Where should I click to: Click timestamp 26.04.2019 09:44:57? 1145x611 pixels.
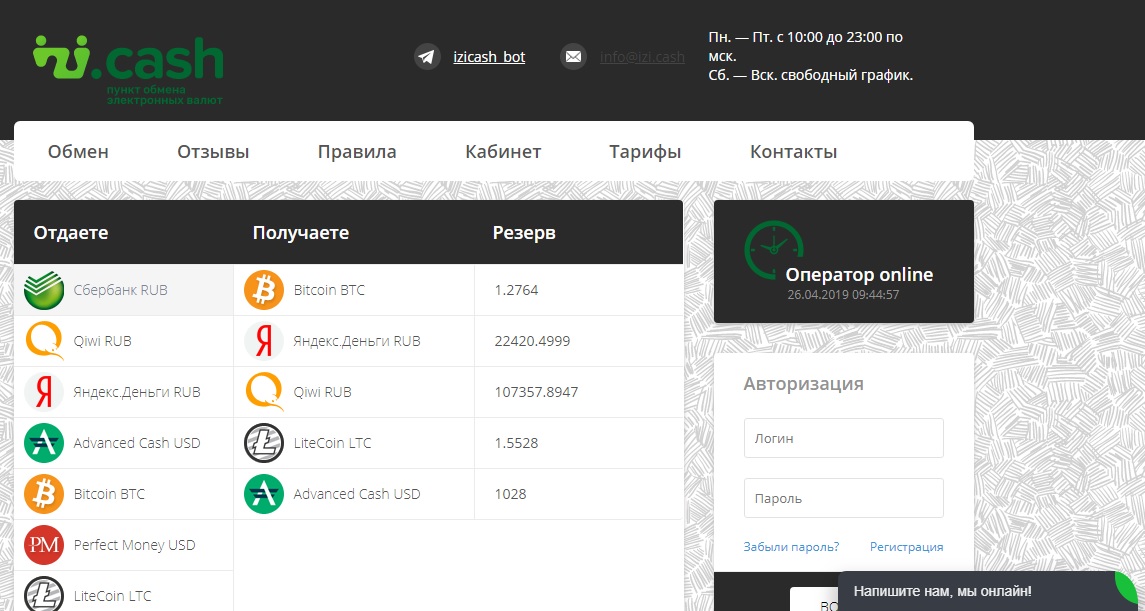click(843, 295)
